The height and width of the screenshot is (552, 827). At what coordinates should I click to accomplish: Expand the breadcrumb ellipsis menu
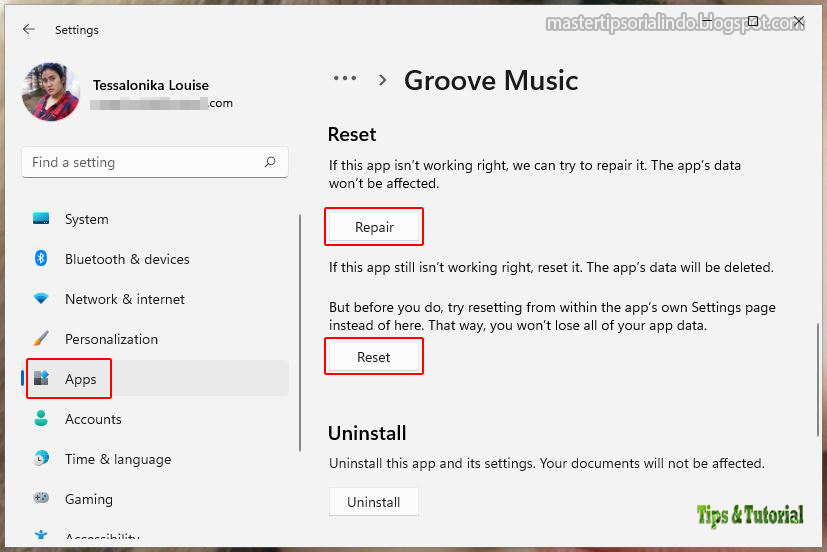pos(345,79)
